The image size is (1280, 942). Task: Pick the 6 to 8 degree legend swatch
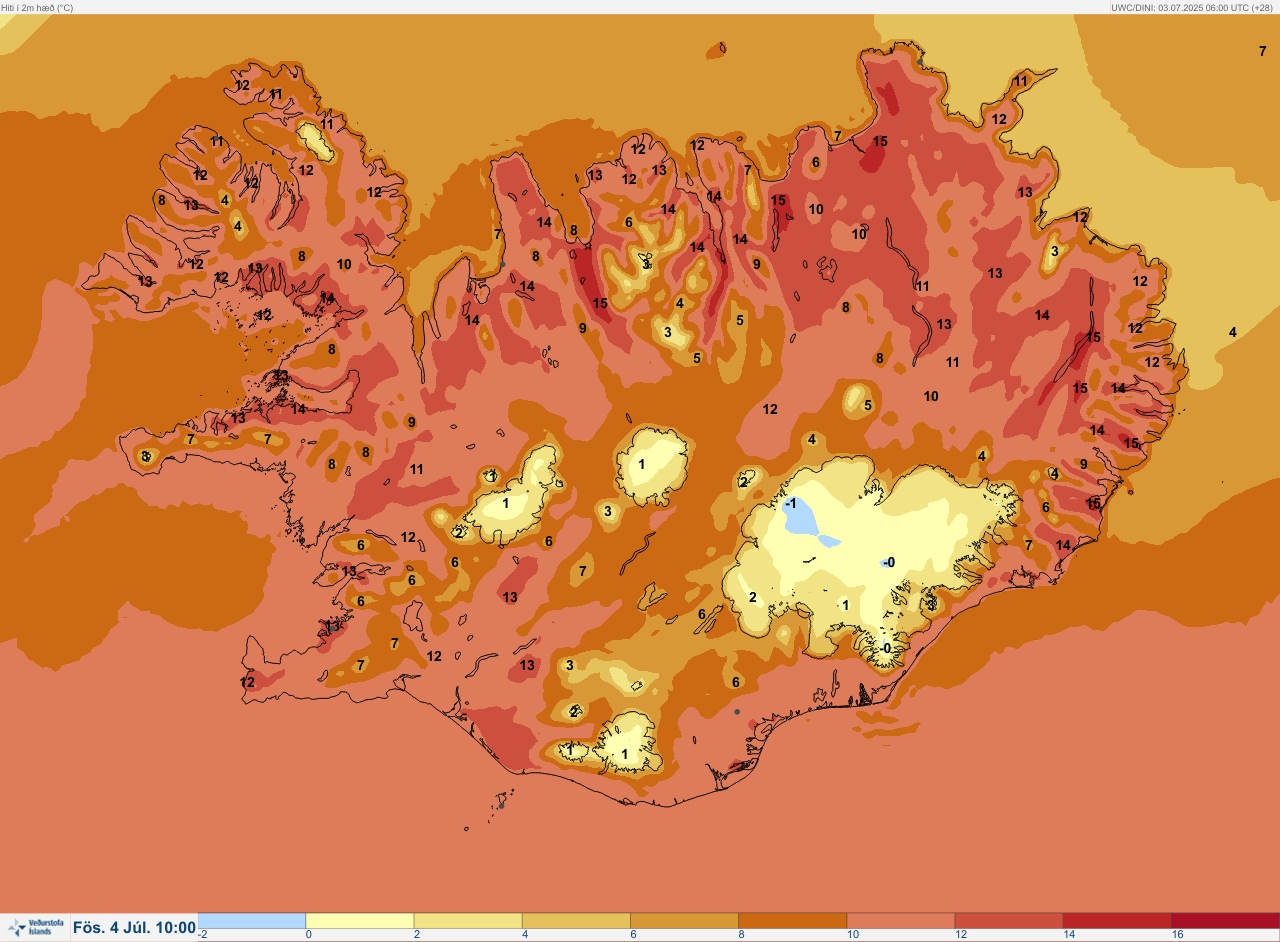[684, 921]
